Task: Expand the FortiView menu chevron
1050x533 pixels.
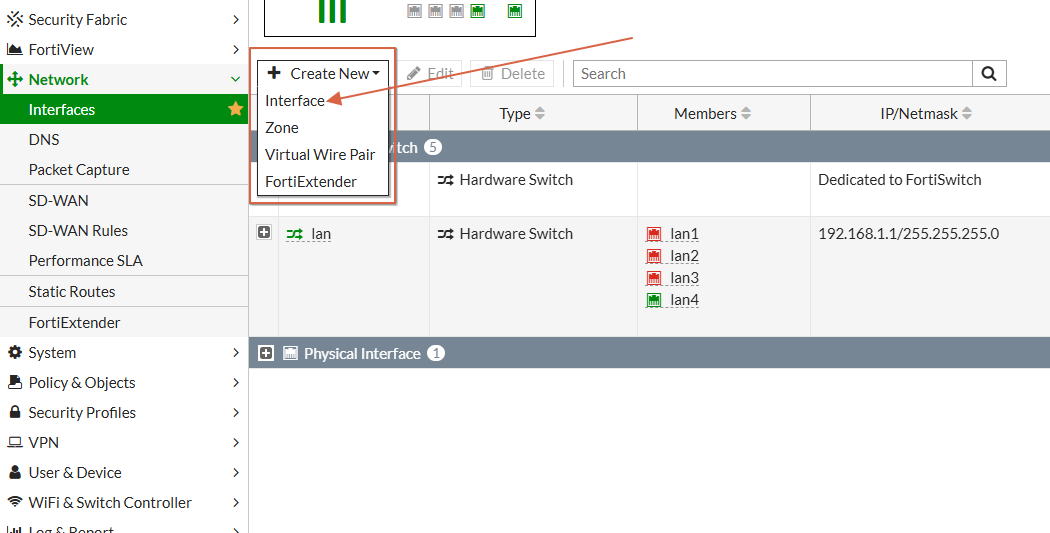Action: pyautogui.click(x=236, y=50)
